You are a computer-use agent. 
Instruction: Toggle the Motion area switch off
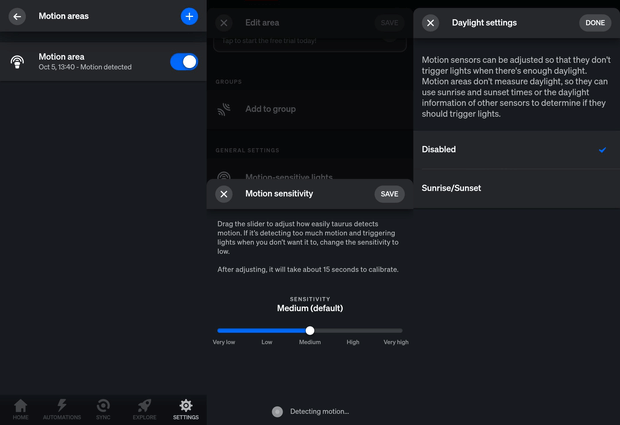(184, 62)
